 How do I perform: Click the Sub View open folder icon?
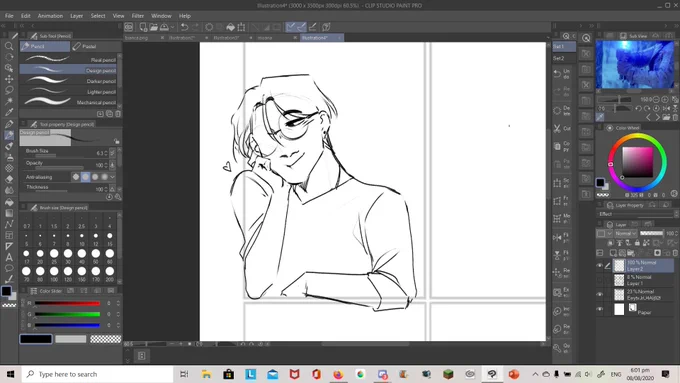pyautogui.click(x=667, y=117)
